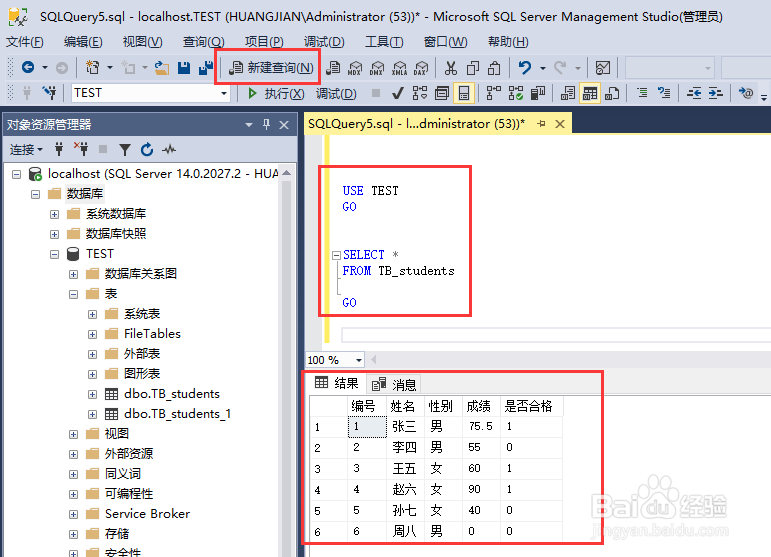771x557 pixels.
Task: Click the Execute (执行) button
Action: pos(276,93)
